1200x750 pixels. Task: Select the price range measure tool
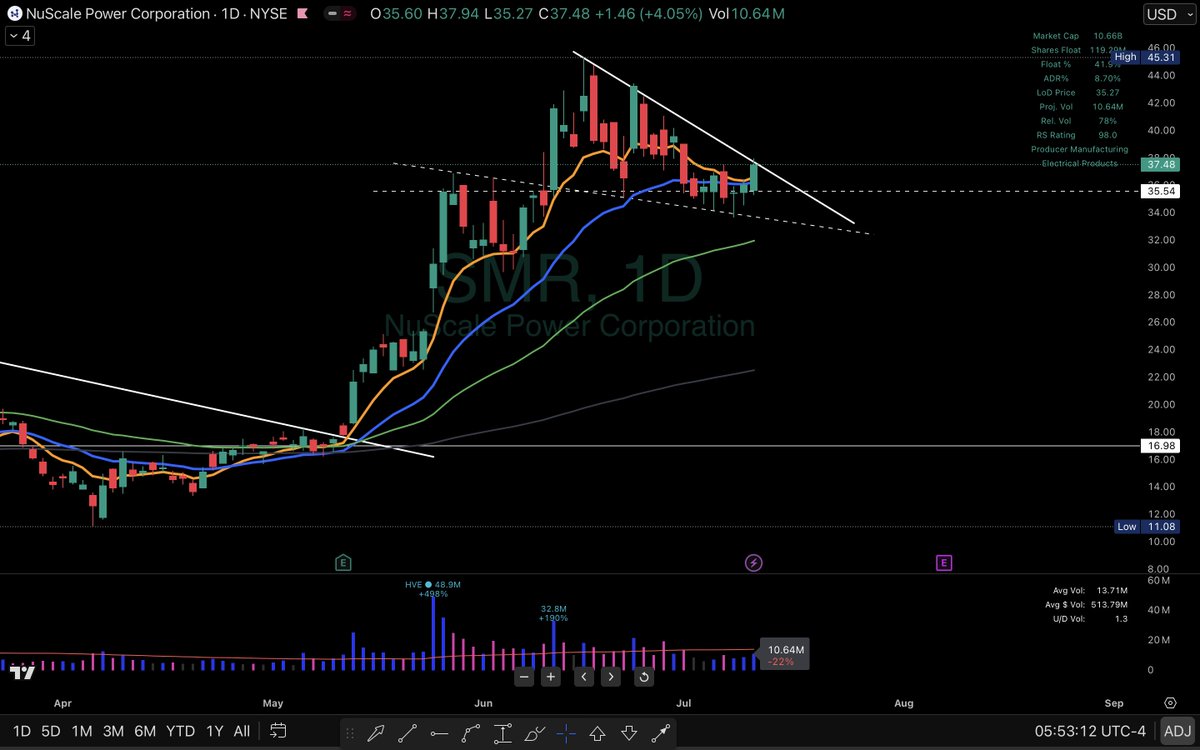(503, 732)
